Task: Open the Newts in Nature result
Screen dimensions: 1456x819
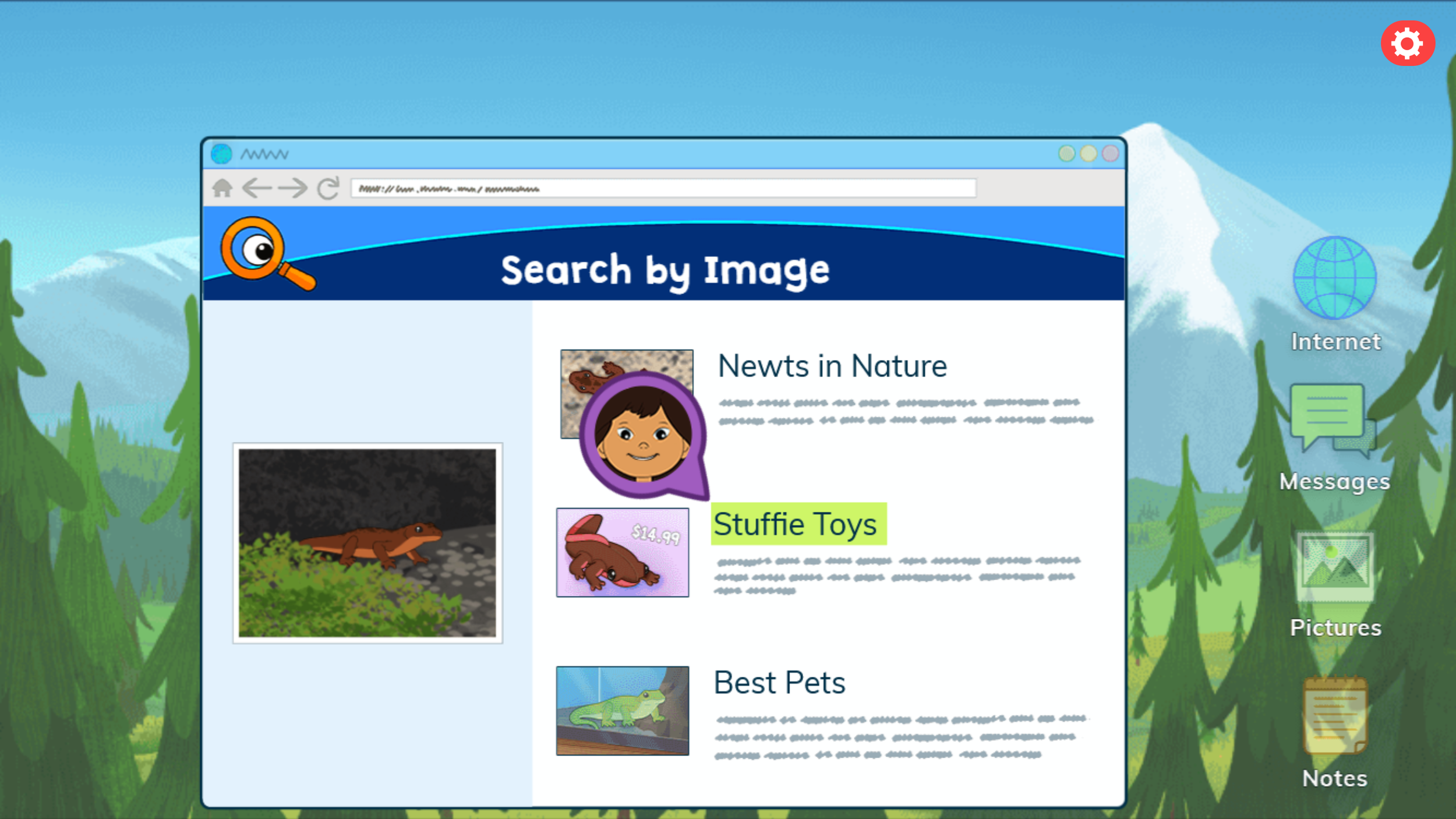Action: tap(832, 366)
